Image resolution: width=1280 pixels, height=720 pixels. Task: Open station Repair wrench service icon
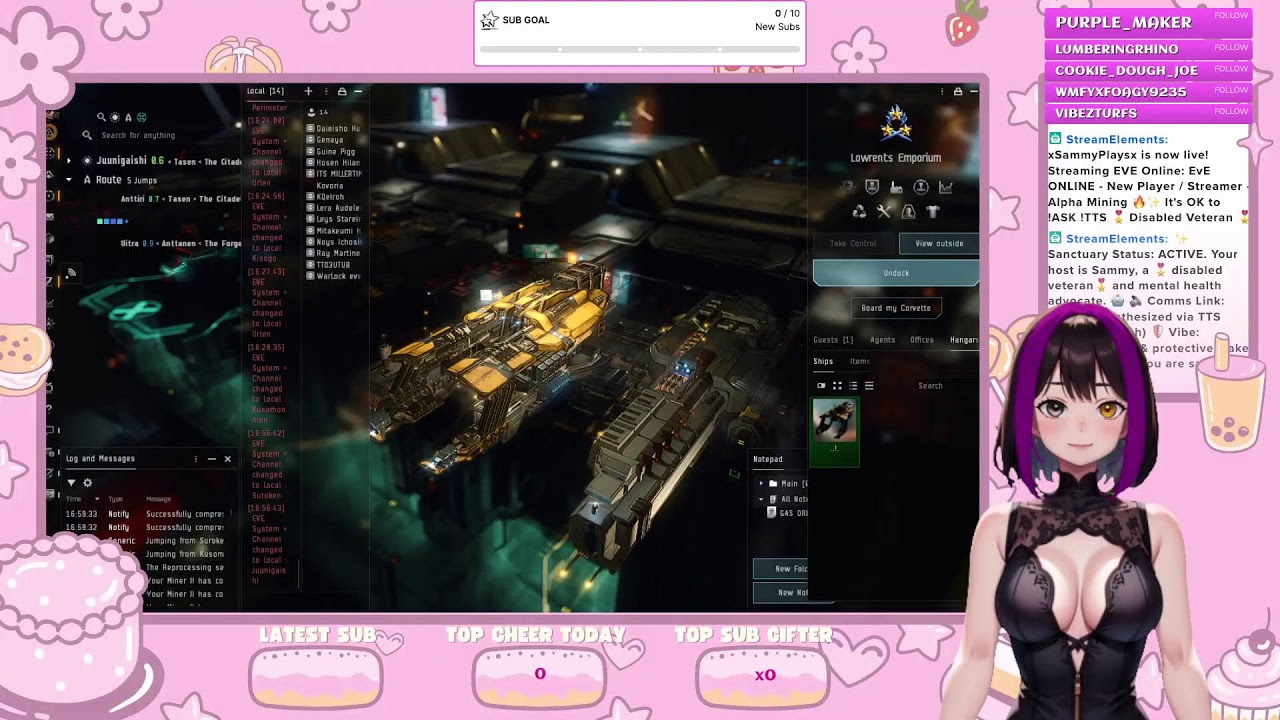click(x=884, y=211)
